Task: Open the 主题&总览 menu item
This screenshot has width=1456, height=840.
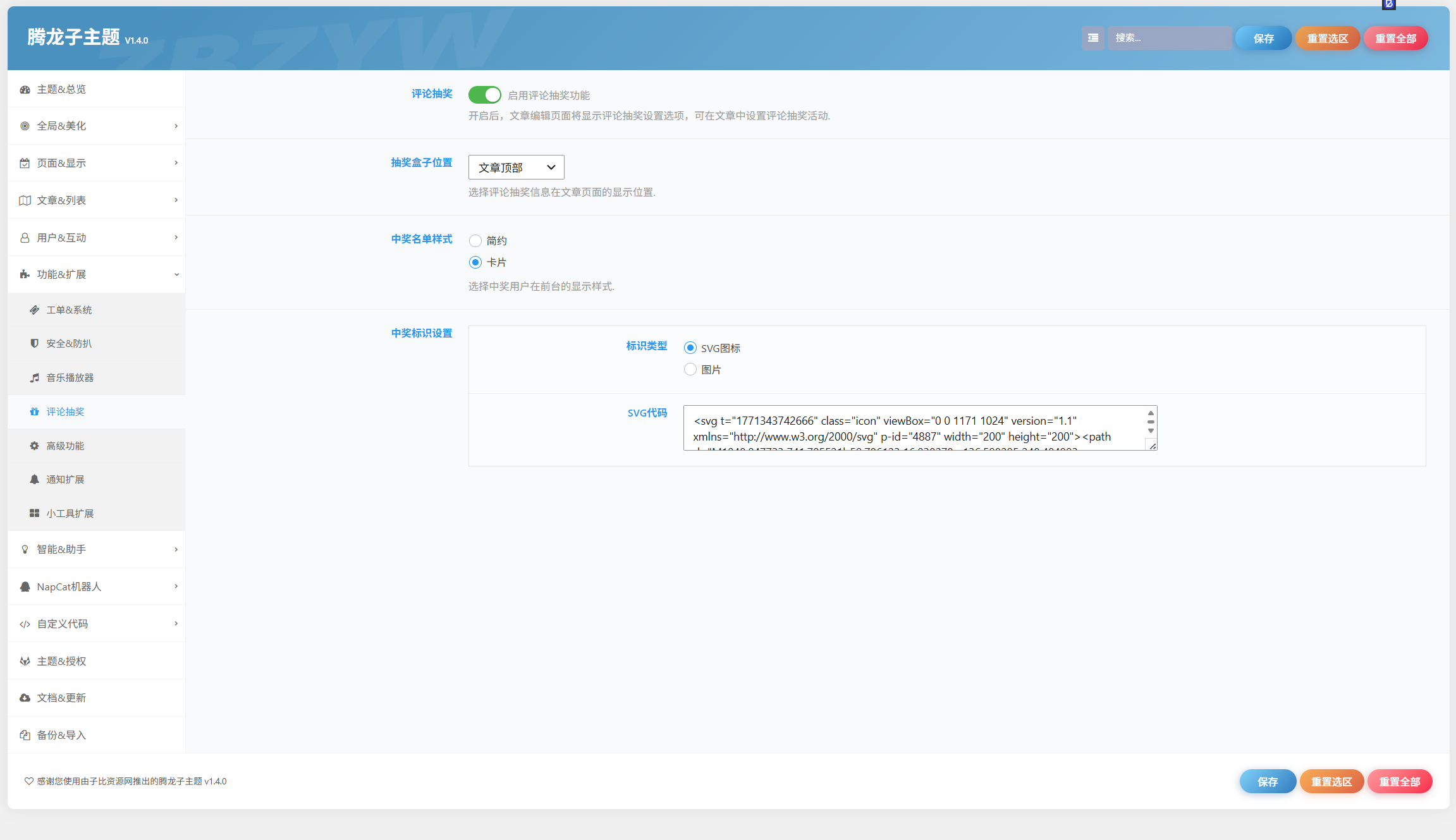Action: (x=96, y=89)
